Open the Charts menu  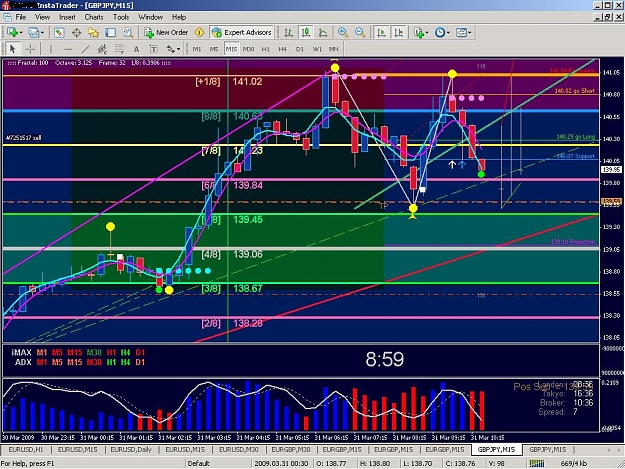tap(94, 17)
